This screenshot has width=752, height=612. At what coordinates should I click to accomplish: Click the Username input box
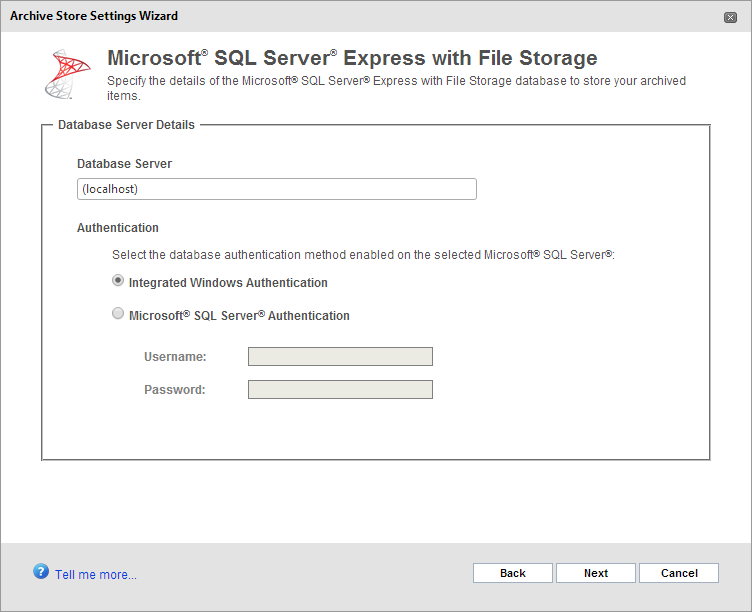click(340, 357)
